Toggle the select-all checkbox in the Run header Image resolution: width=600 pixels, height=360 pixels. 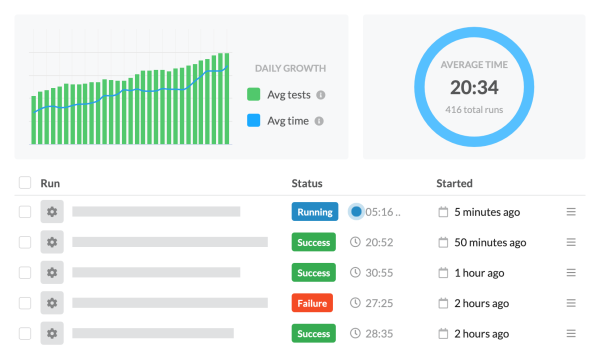[x=25, y=183]
